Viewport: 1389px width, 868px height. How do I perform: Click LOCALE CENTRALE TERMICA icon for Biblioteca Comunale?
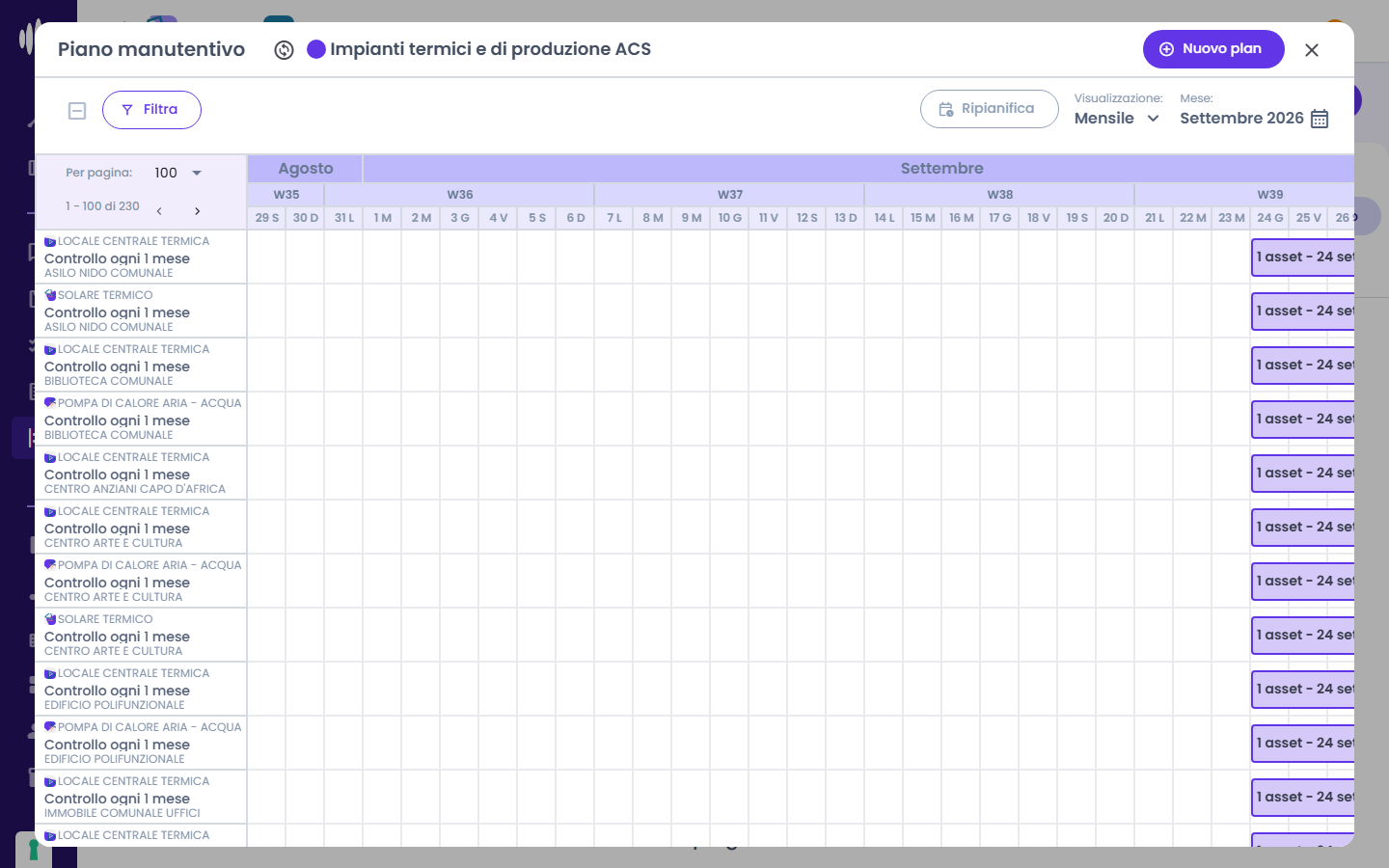(50, 350)
